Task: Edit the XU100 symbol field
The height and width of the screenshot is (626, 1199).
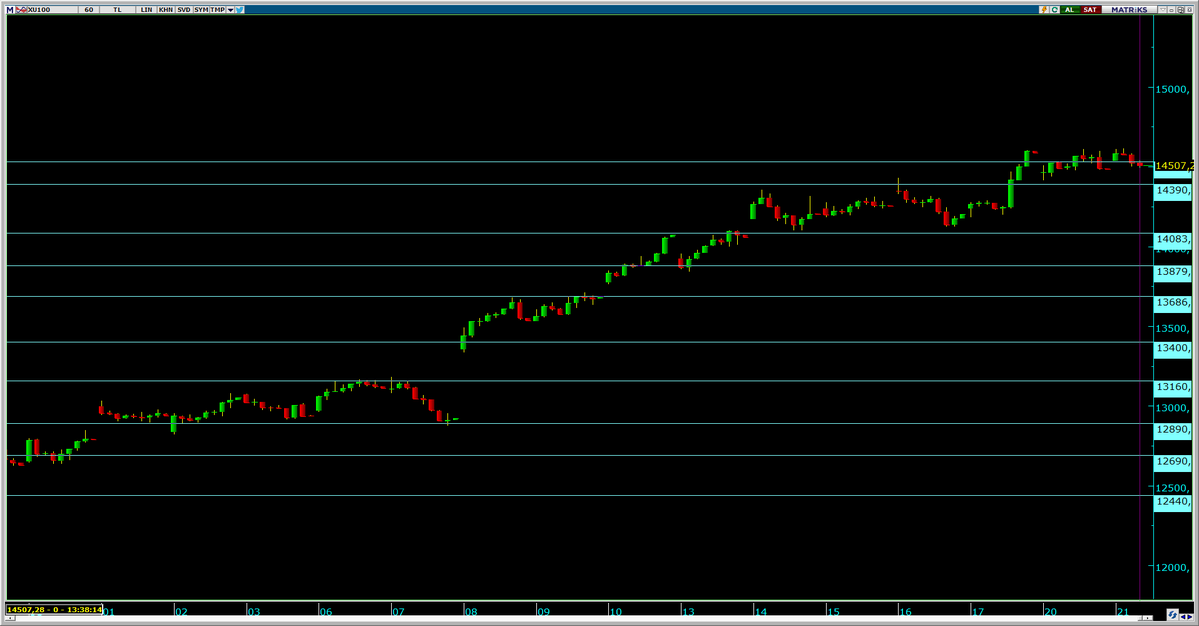Action: pyautogui.click(x=52, y=10)
